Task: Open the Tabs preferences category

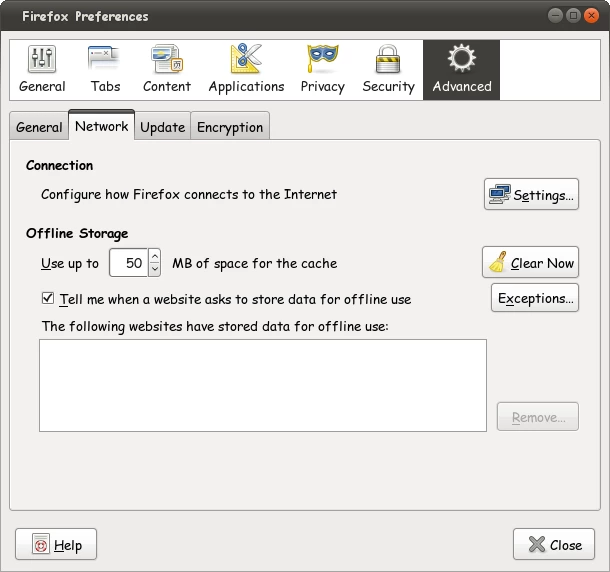Action: (105, 70)
